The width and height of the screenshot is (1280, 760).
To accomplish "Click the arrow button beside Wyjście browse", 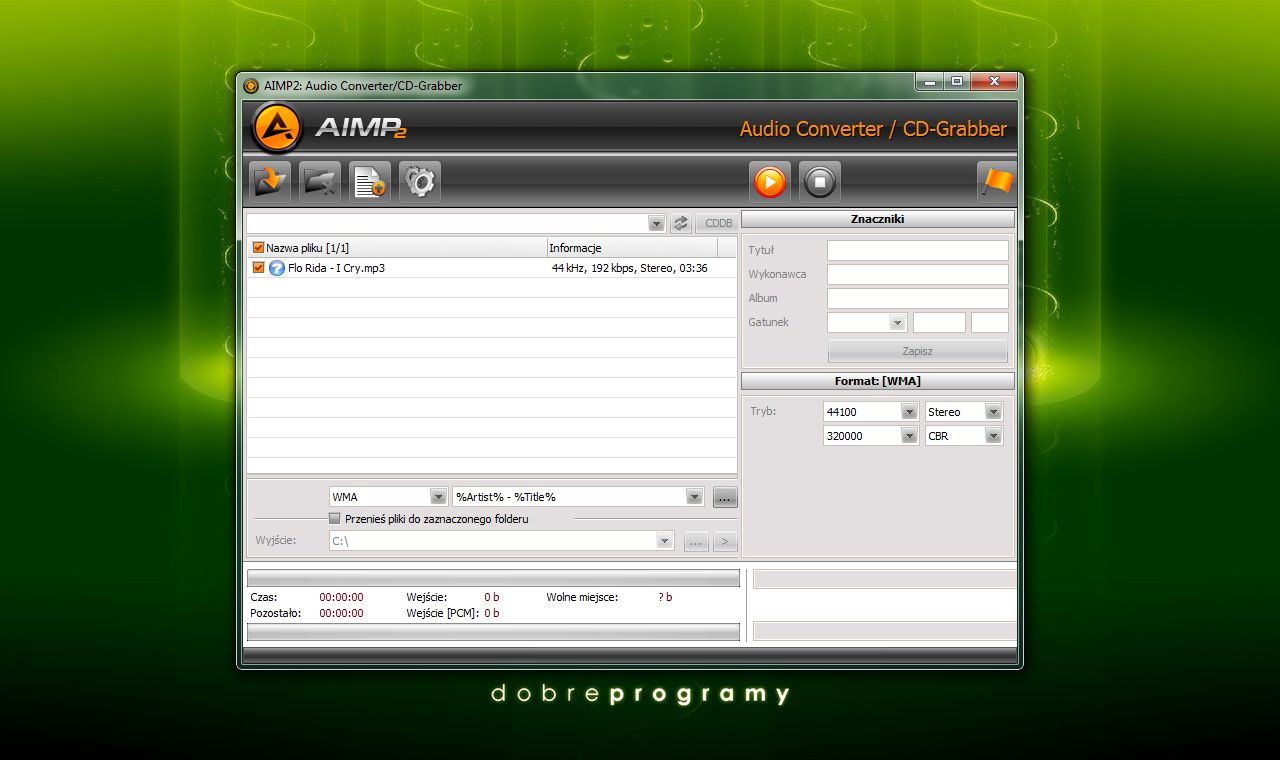I will 726,541.
